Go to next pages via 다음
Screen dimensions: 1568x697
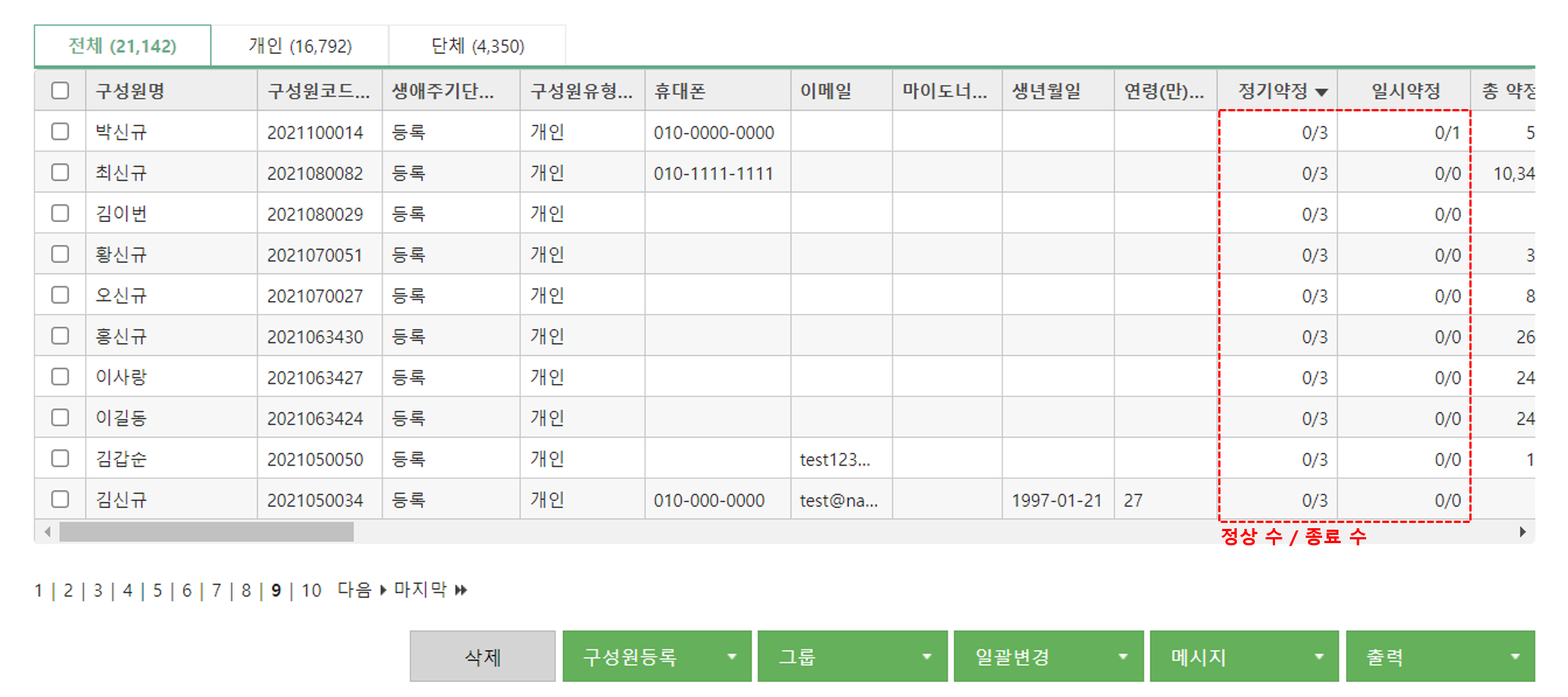point(362,589)
